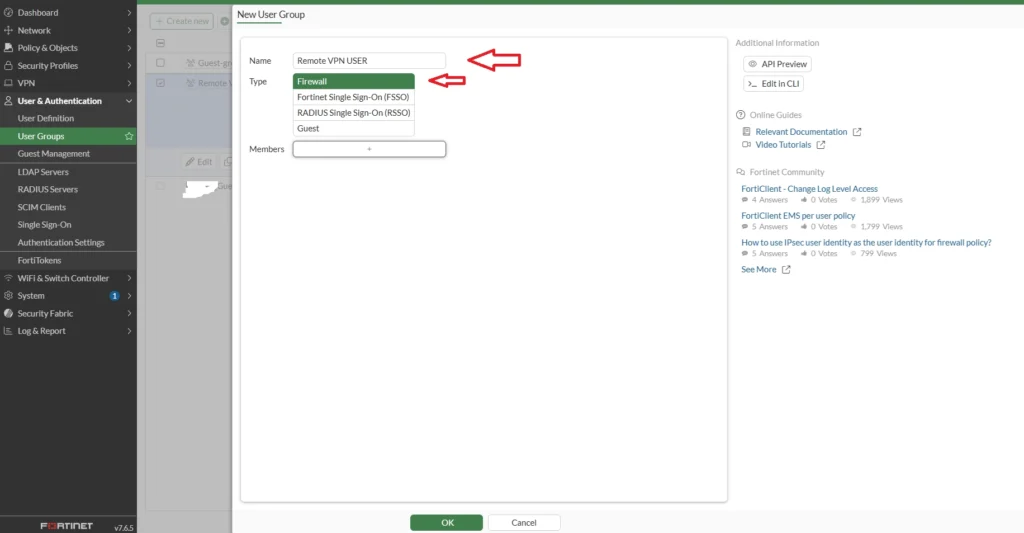This screenshot has height=533, width=1024.
Task: Click the video camera icon before Video Tutorials
Action: [x=746, y=145]
